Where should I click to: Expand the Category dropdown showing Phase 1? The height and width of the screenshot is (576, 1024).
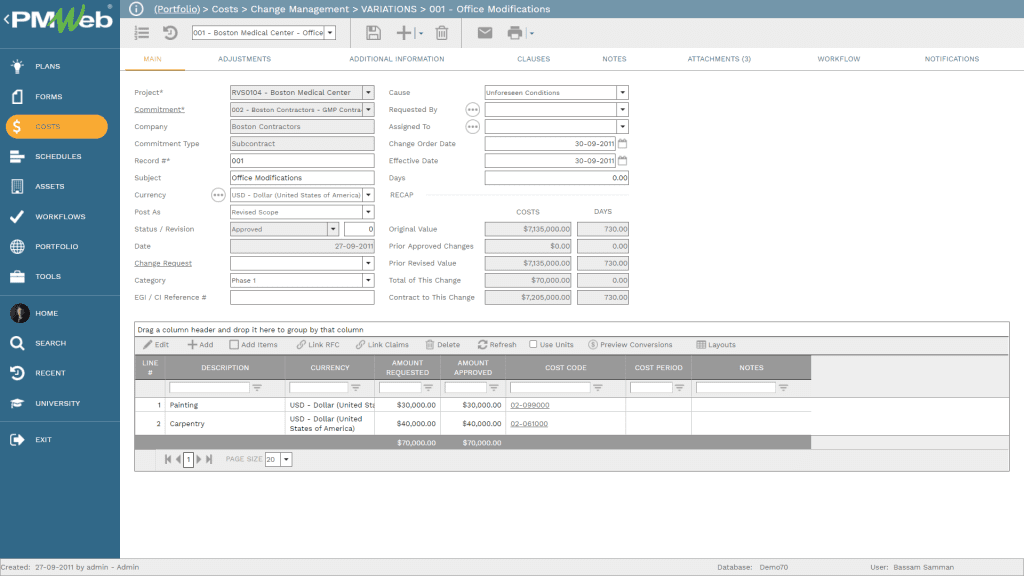[368, 280]
